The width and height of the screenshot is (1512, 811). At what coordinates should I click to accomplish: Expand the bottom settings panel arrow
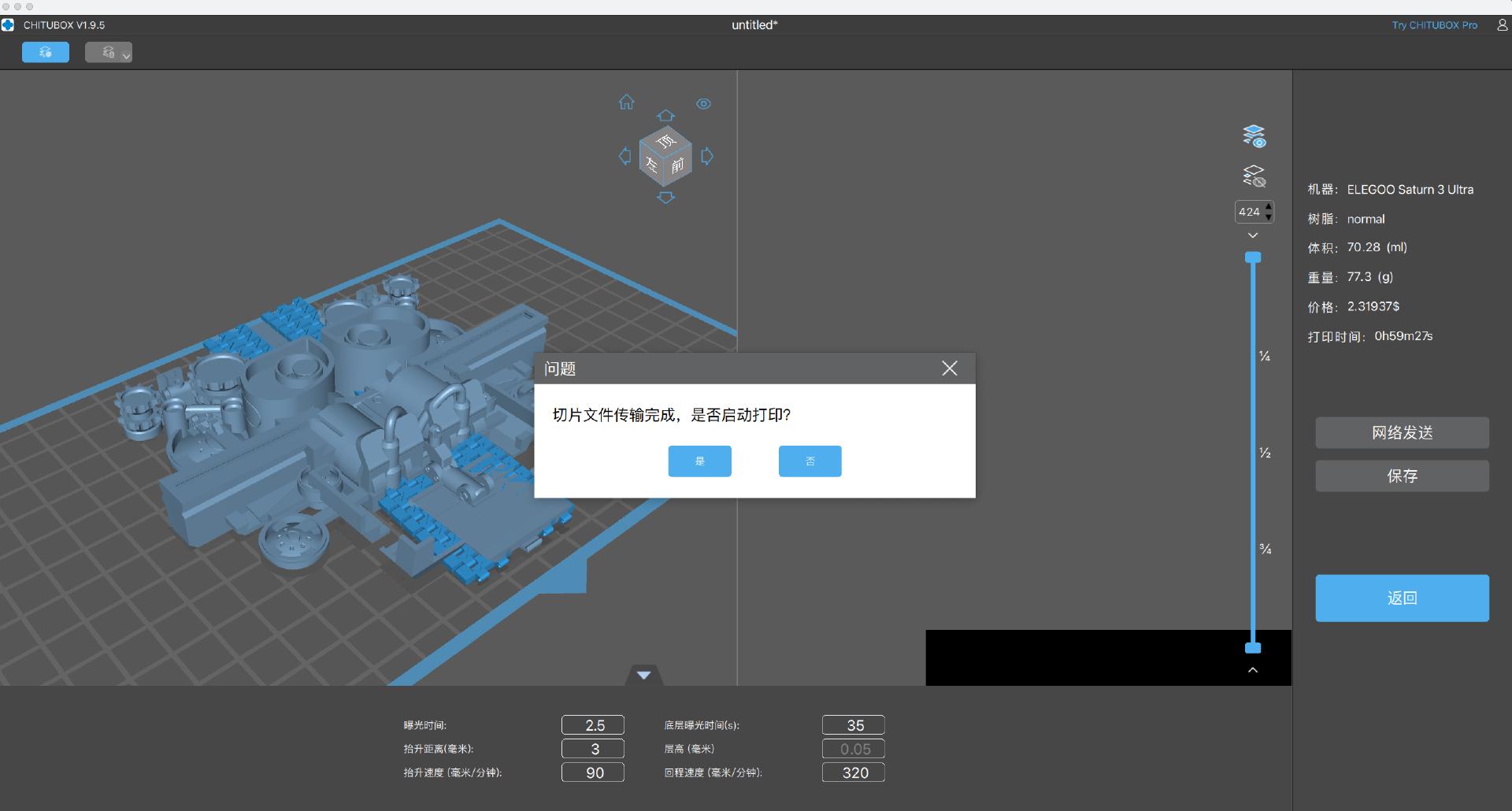tap(643, 674)
